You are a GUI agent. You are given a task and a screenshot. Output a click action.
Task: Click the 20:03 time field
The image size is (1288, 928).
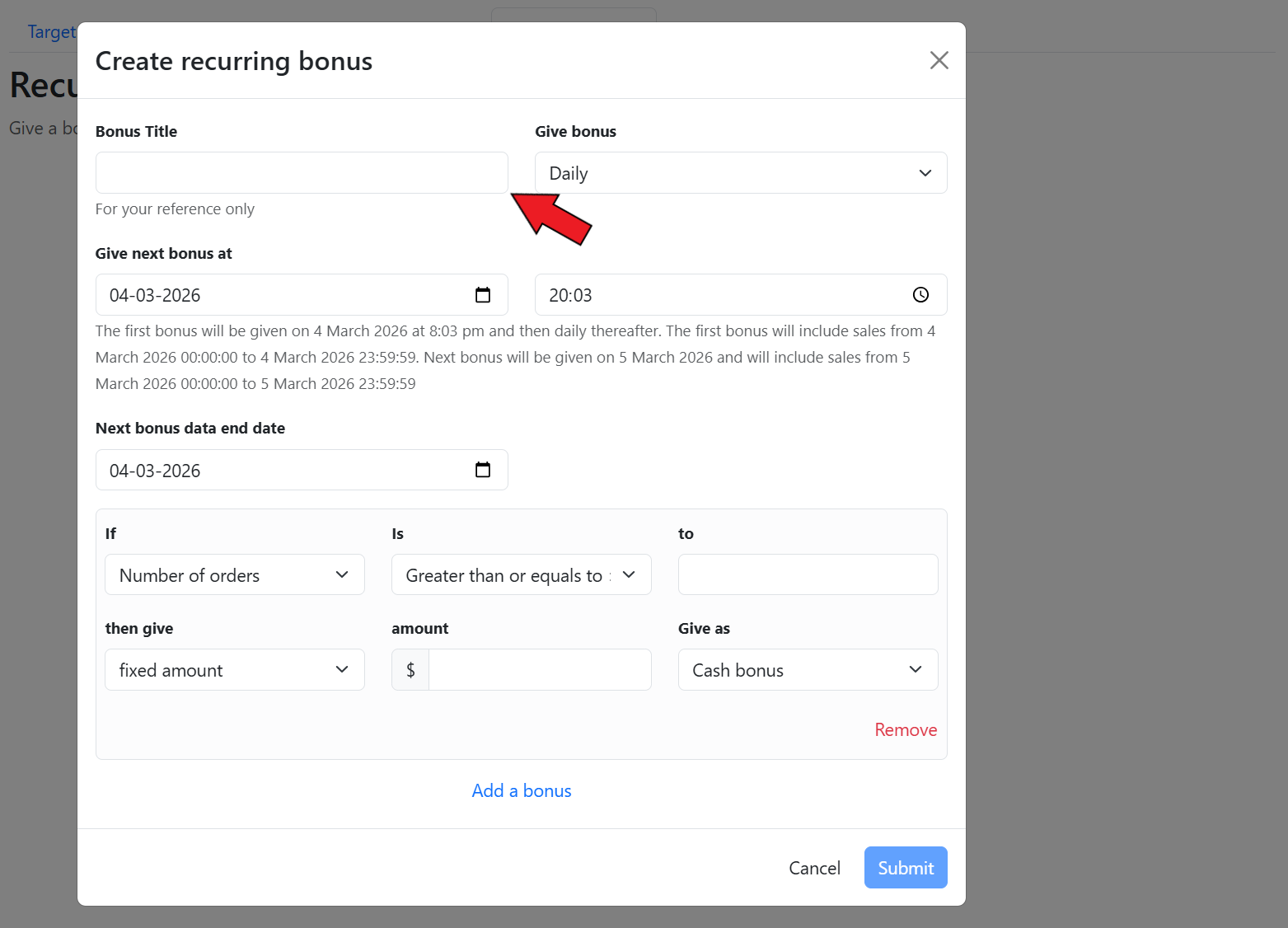tap(717, 295)
